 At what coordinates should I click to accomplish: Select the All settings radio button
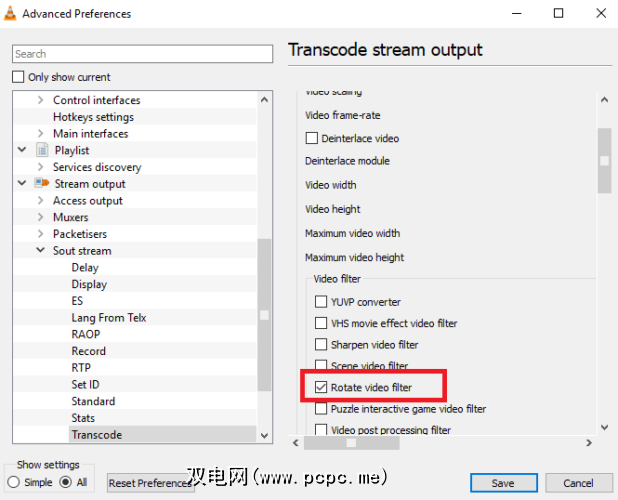point(65,482)
